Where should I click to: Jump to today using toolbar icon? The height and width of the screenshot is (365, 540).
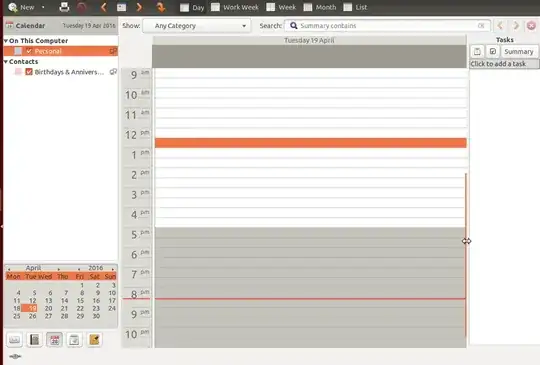tap(121, 7)
